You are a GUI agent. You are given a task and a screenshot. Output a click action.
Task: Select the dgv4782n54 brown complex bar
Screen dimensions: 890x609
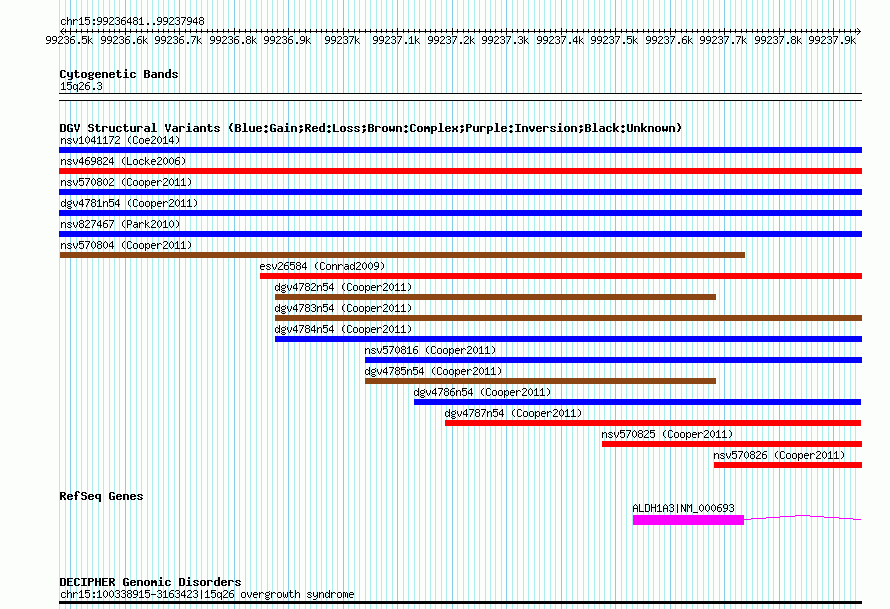click(x=495, y=297)
